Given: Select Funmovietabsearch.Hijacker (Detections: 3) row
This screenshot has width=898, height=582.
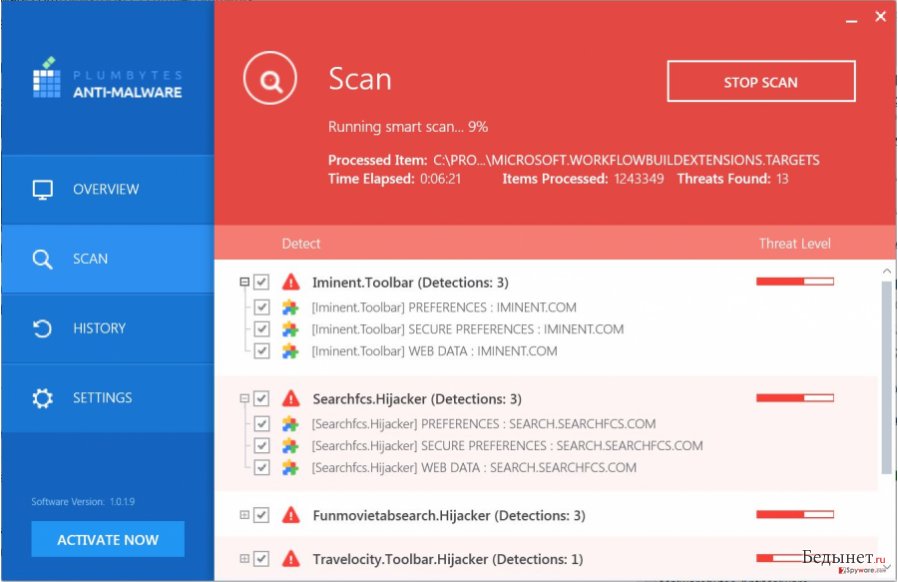Looking at the screenshot, I should (449, 516).
